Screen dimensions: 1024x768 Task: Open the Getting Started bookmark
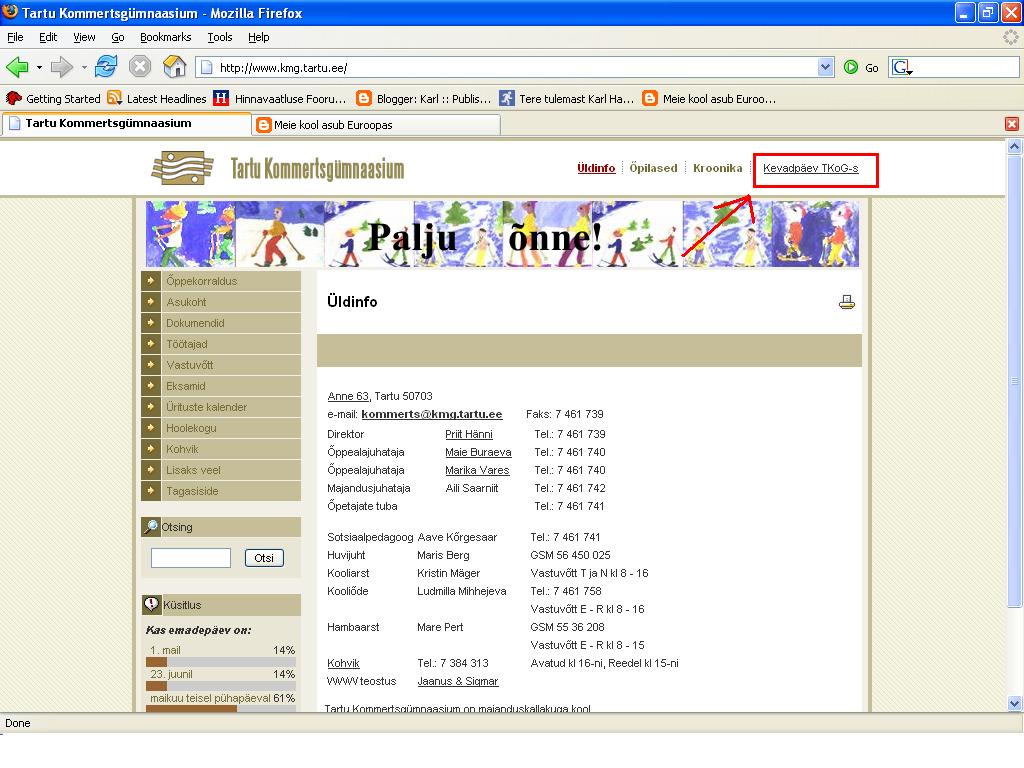(54, 99)
